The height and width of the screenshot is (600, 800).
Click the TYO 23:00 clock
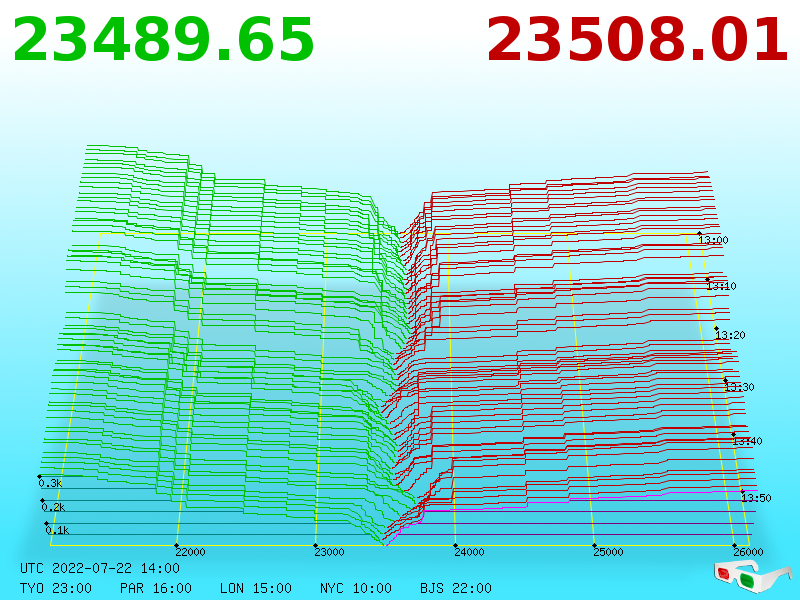(x=56, y=588)
